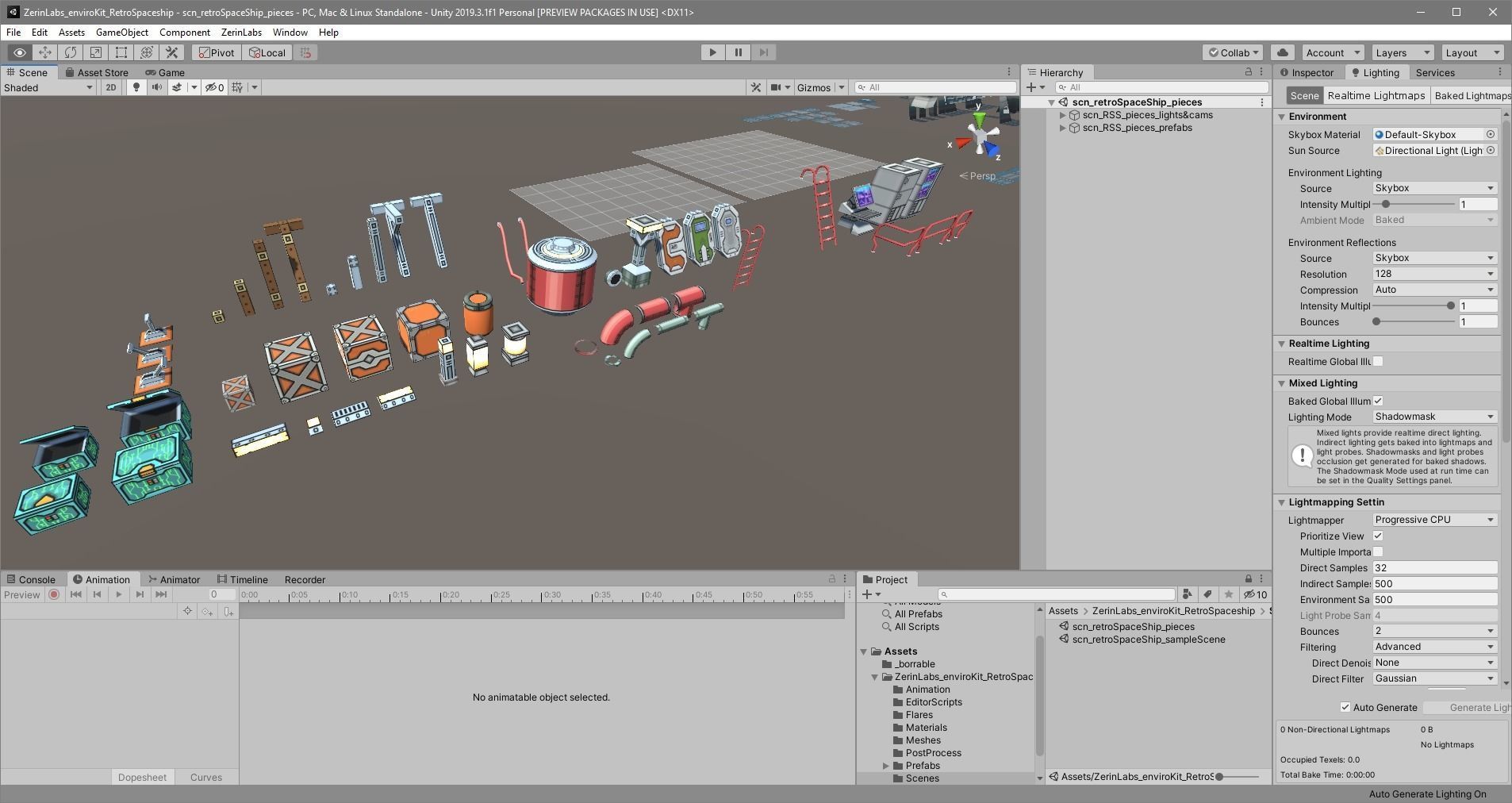This screenshot has width=1512, height=803.
Task: Toggle hidden objects count in Scene view
Action: 214,87
